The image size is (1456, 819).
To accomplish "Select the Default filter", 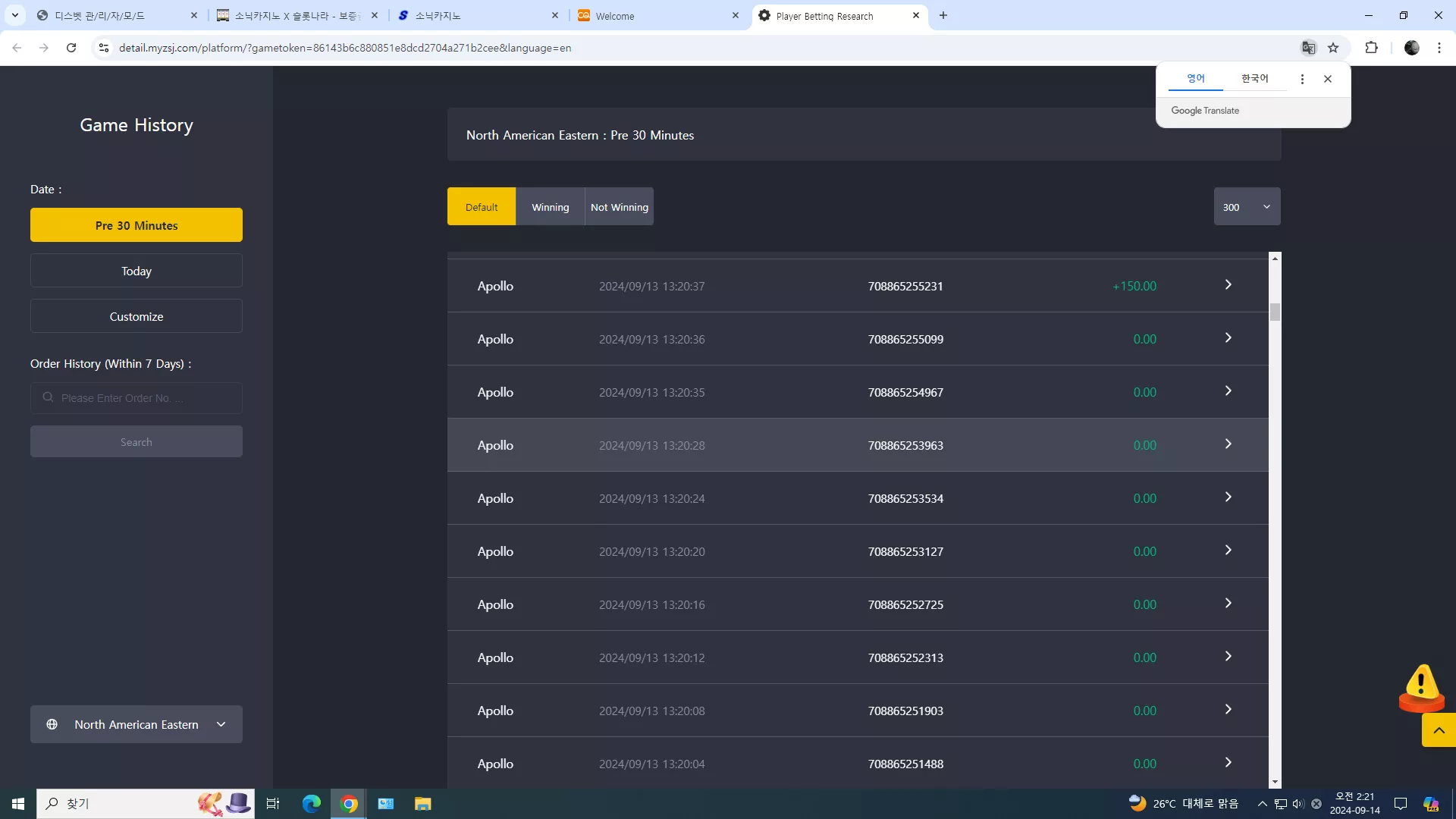I will tap(482, 207).
